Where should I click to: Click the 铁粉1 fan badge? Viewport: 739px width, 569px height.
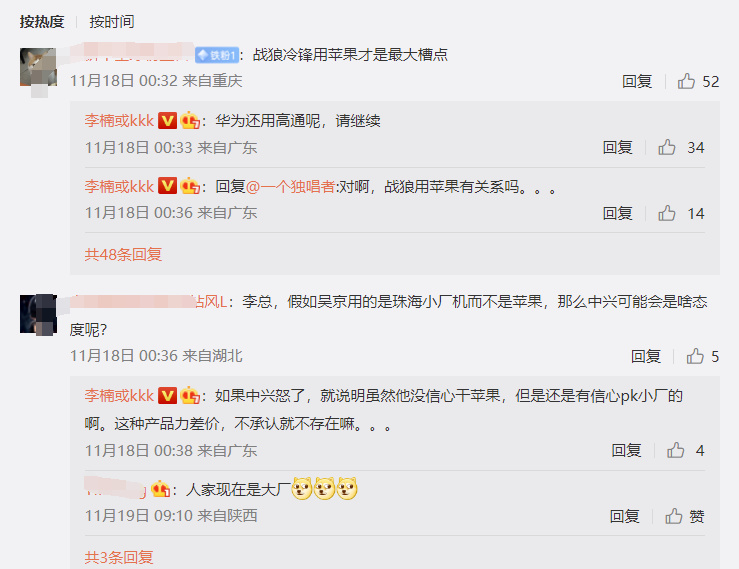(x=217, y=55)
